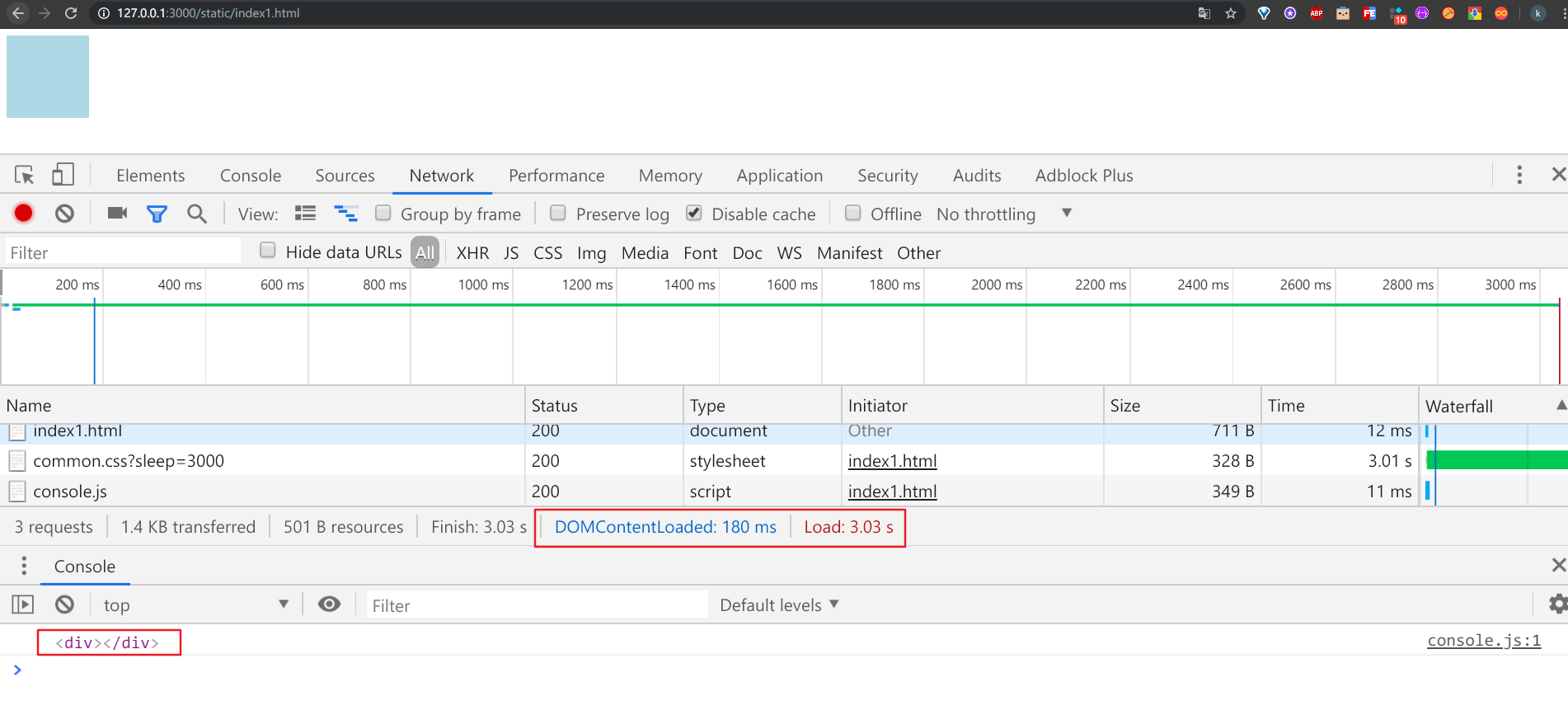Toggle the network filter funnel icon

pyautogui.click(x=157, y=214)
